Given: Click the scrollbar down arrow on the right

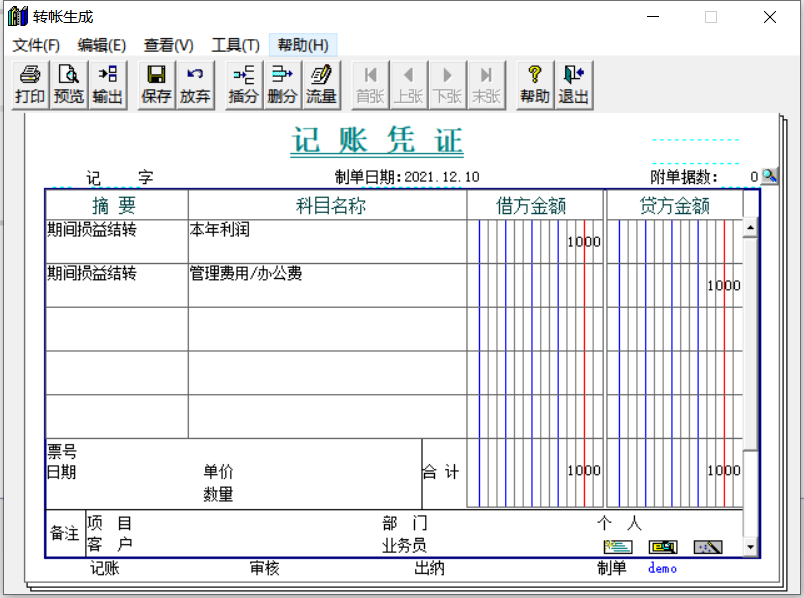Looking at the screenshot, I should (752, 544).
